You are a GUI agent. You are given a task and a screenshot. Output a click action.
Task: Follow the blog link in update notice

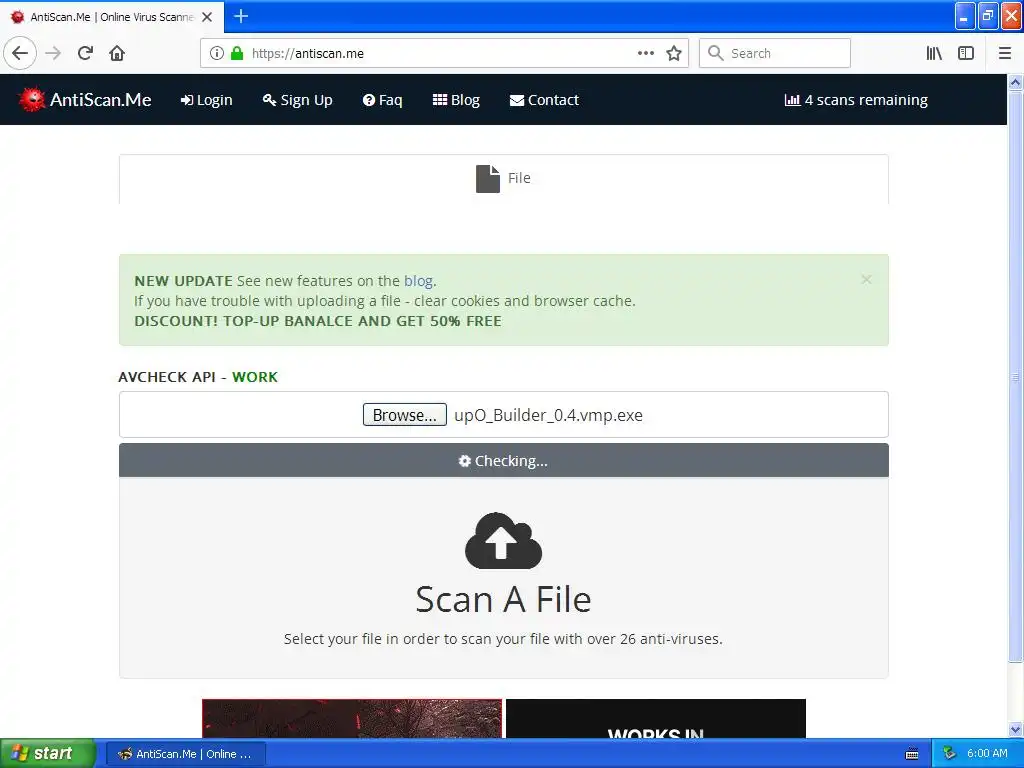tap(418, 281)
